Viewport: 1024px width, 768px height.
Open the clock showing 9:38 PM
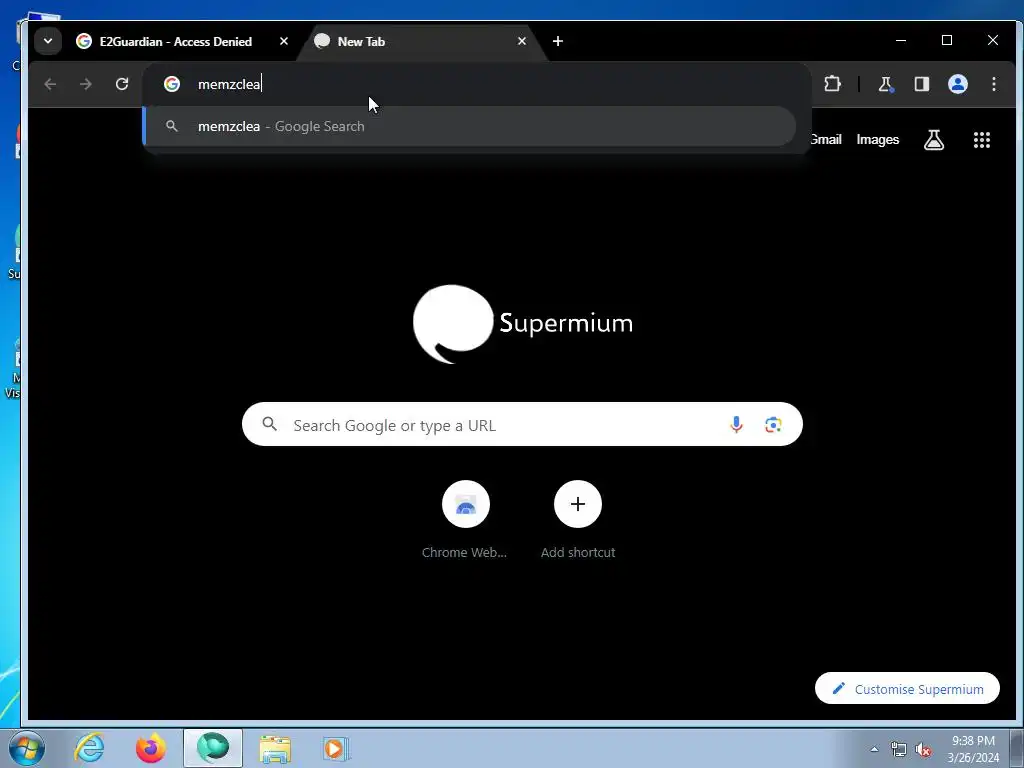[x=973, y=748]
